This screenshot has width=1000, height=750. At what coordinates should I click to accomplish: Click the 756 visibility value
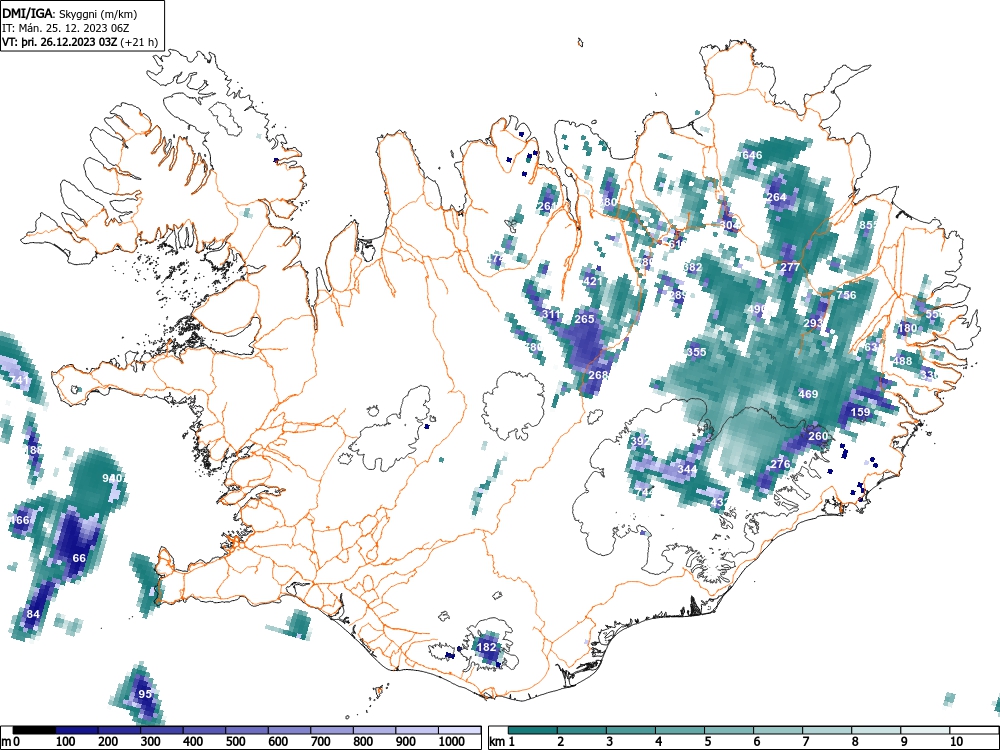tap(846, 295)
